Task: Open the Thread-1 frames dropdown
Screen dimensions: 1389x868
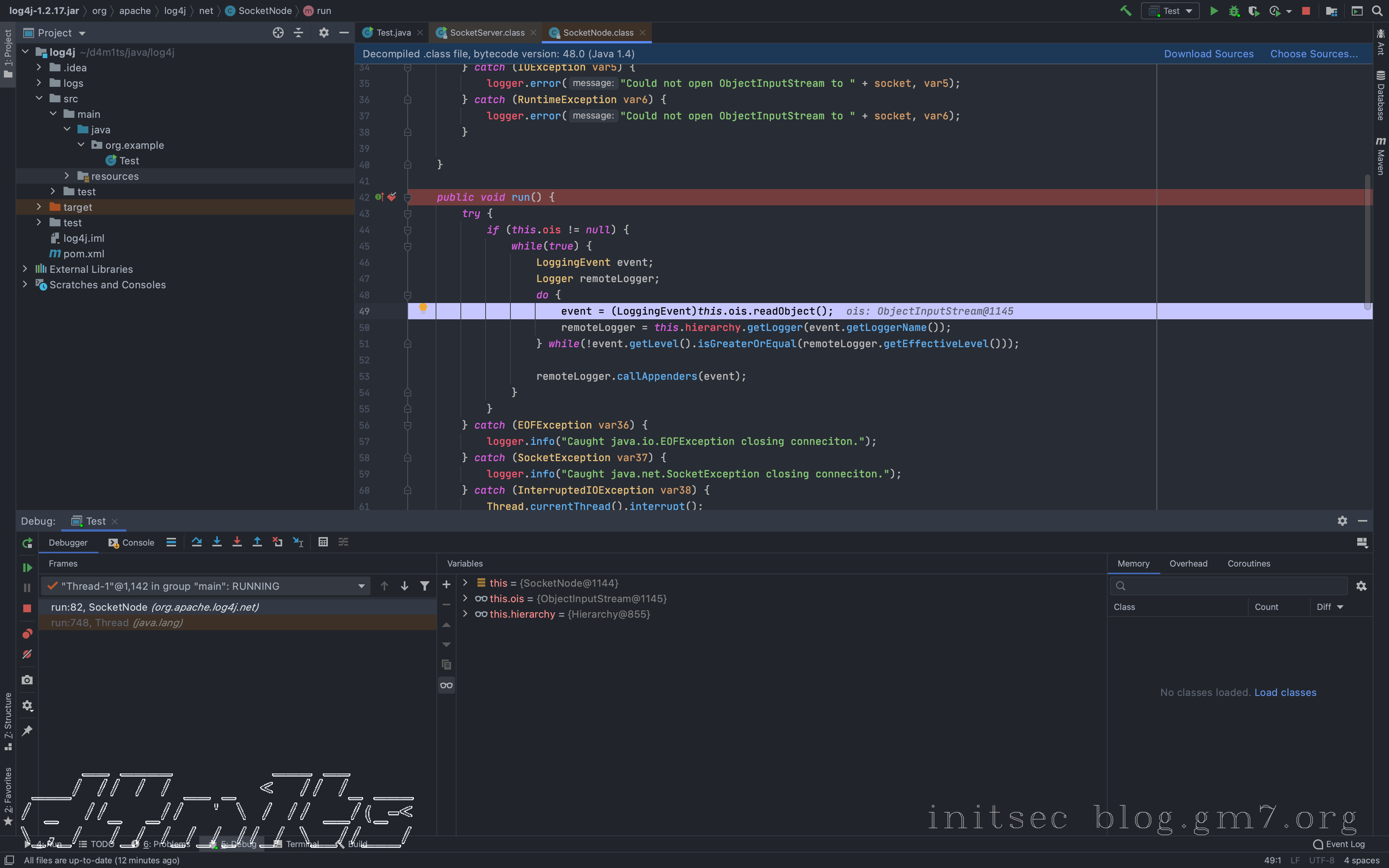Action: point(361,586)
